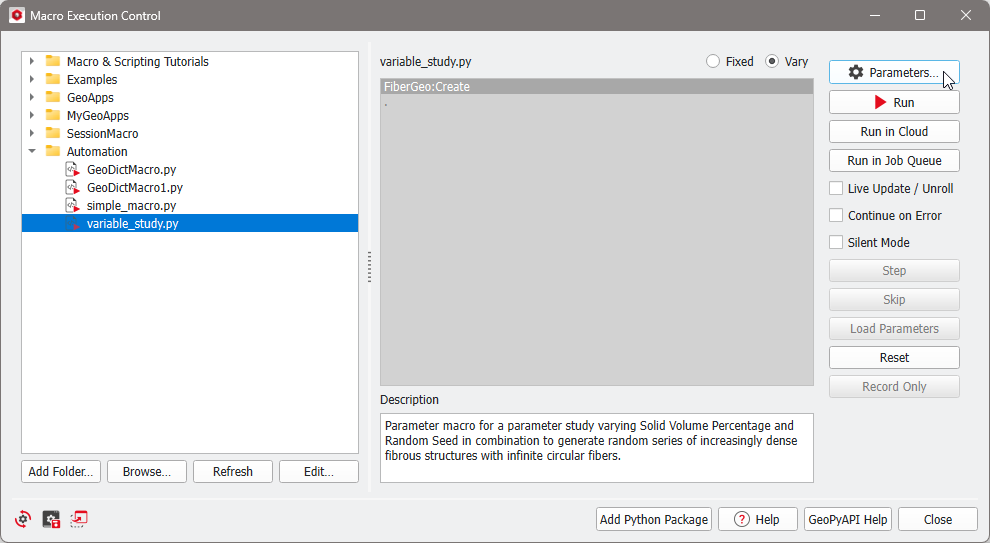
Task: Select the Fixed radio button
Action: point(713,61)
